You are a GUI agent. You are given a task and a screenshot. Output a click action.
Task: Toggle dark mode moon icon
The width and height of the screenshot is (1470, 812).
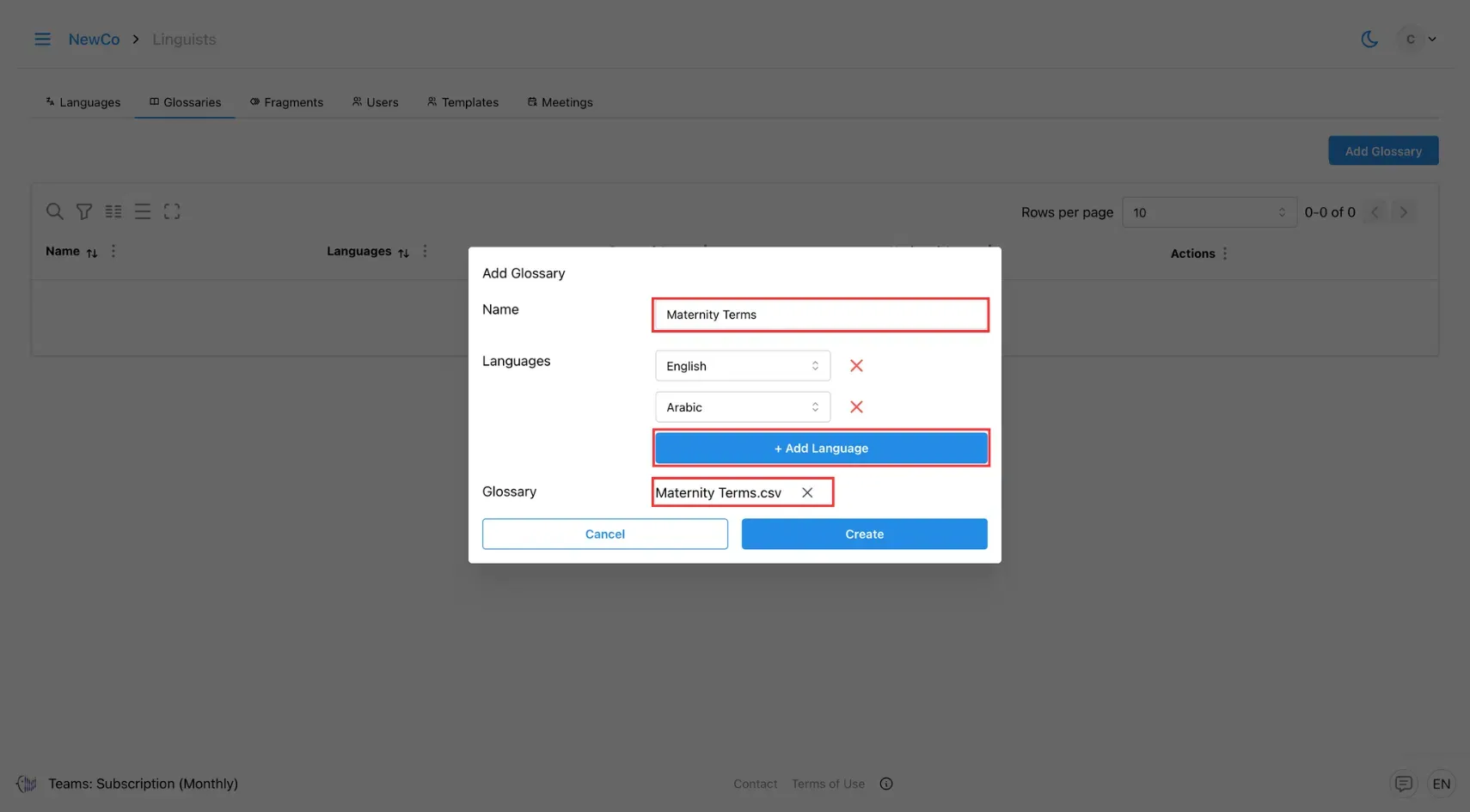click(1369, 40)
